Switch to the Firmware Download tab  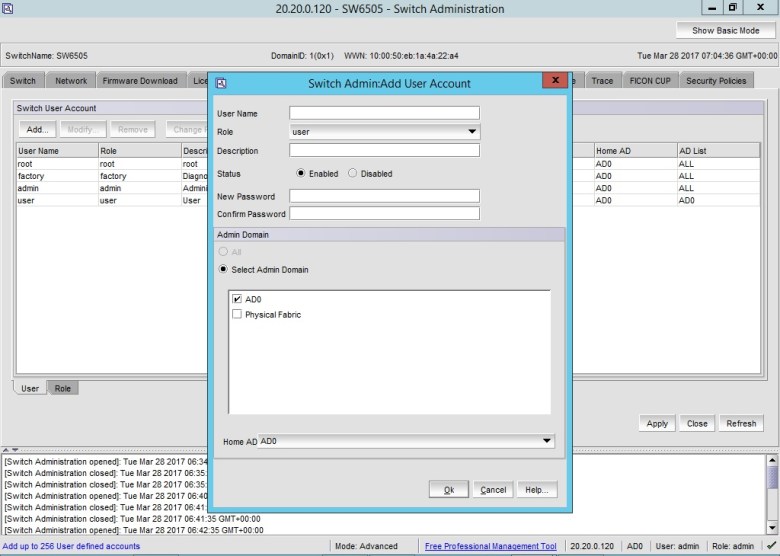(140, 81)
